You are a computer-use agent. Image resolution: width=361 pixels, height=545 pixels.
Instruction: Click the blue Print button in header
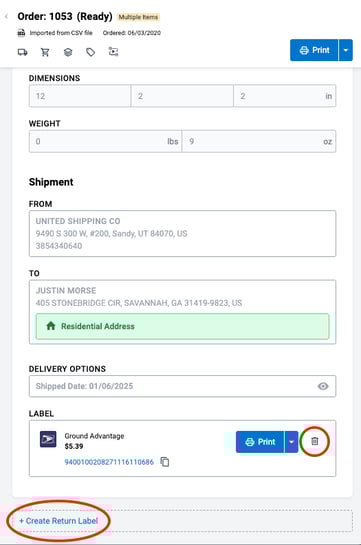pos(314,50)
